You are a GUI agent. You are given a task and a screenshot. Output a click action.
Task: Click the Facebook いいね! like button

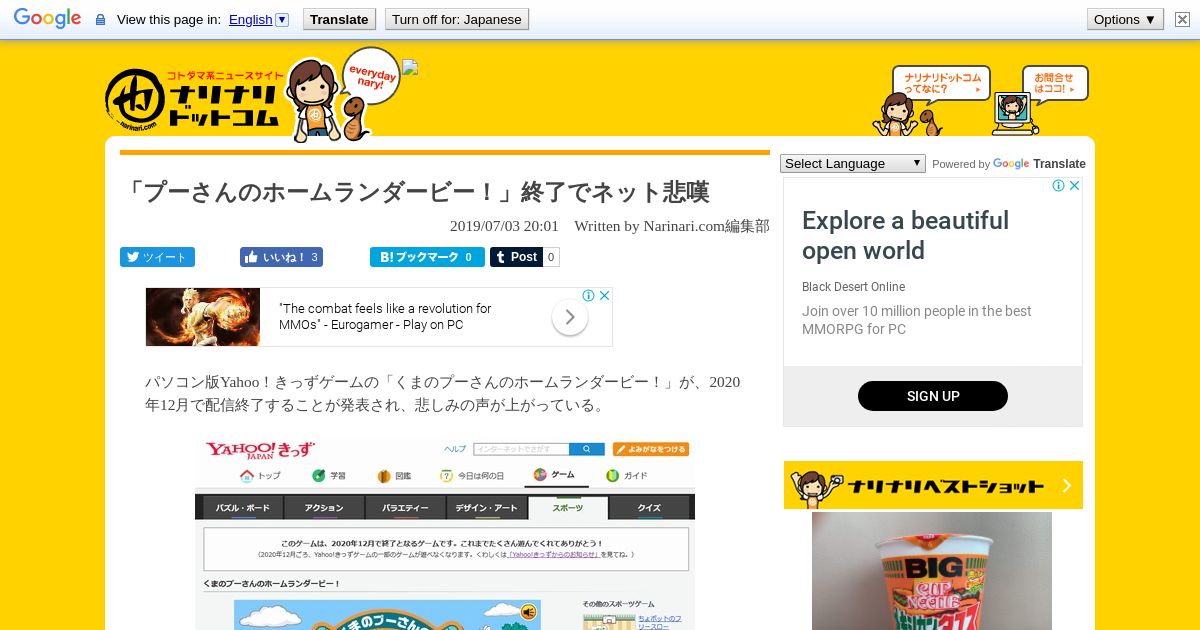tap(281, 257)
